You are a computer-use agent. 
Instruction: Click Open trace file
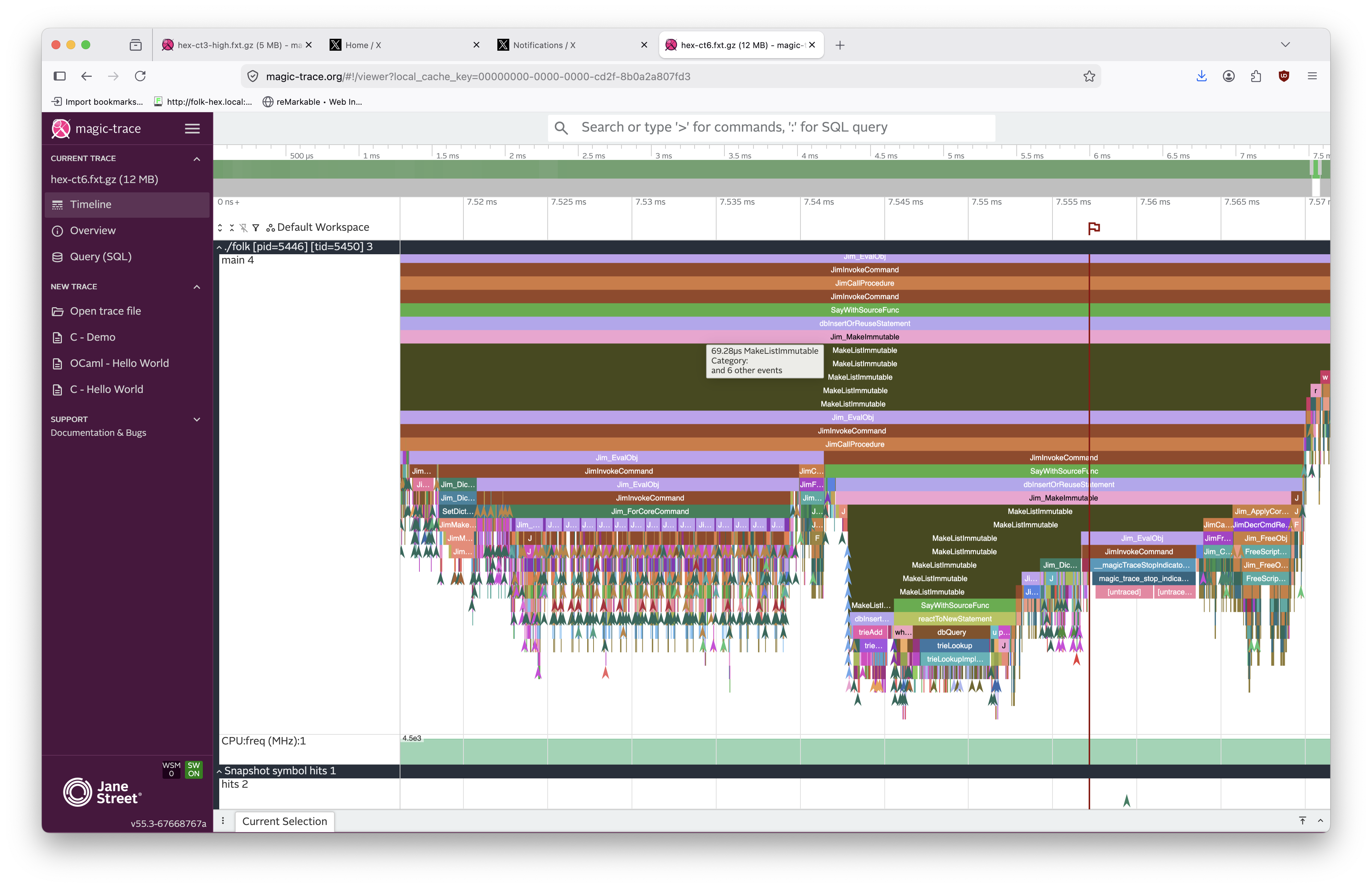point(127,311)
